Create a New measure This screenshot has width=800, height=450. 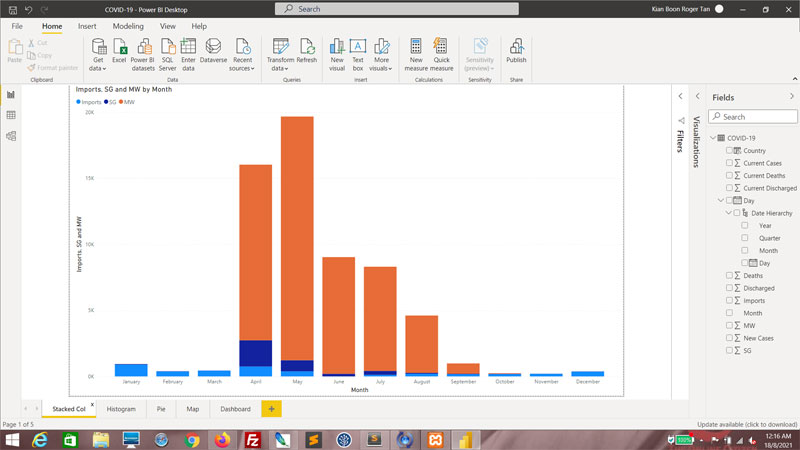click(x=416, y=55)
